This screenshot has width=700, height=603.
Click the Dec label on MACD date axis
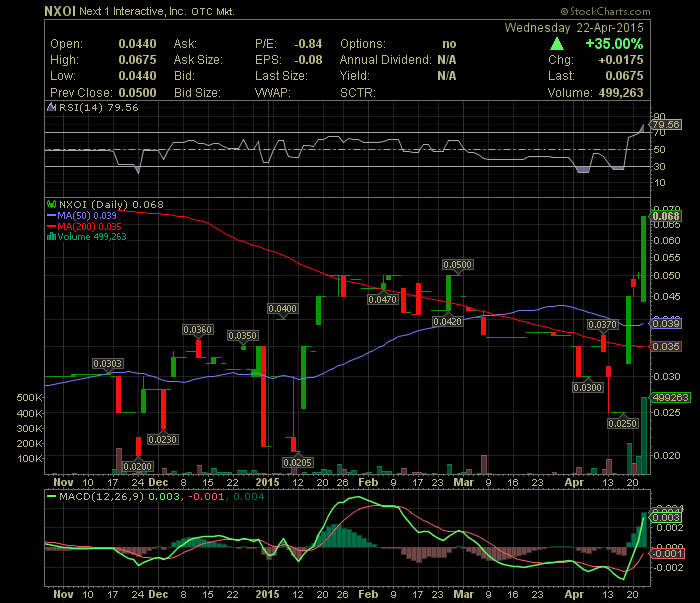tap(158, 594)
